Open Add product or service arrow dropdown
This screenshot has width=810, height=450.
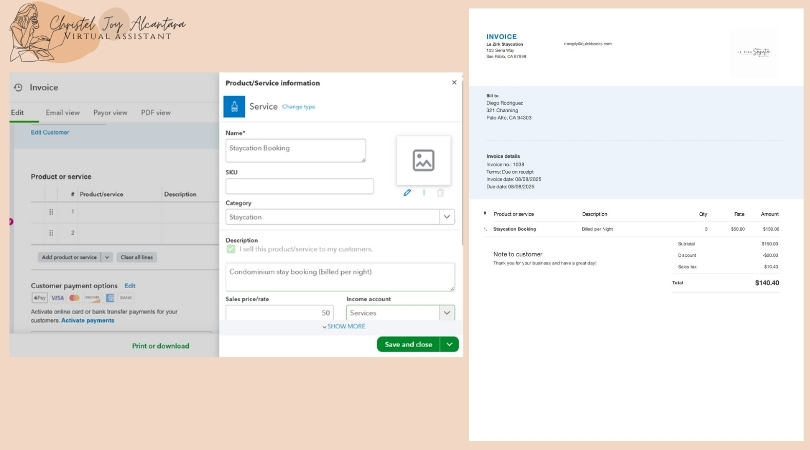107,257
